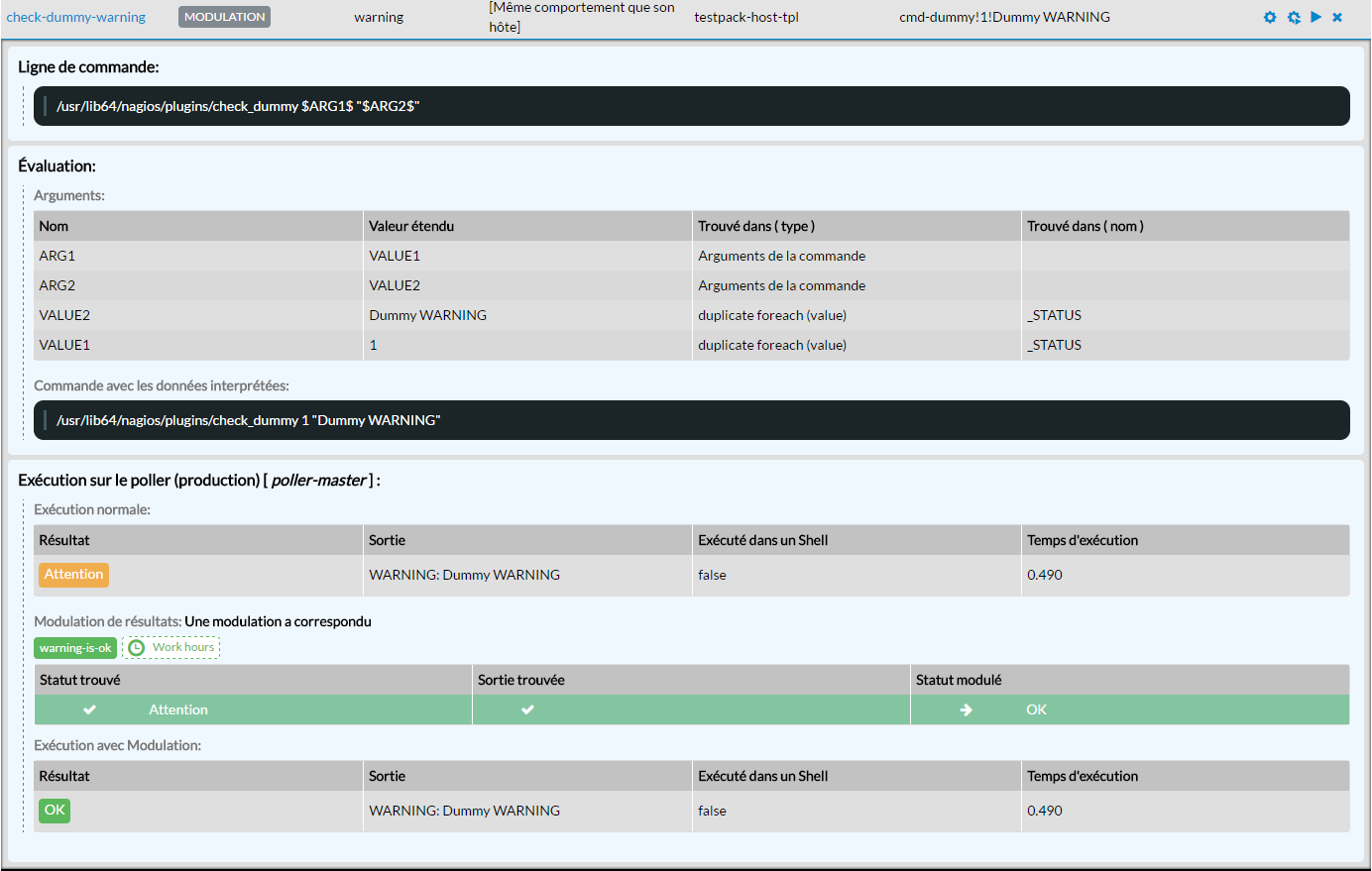The height and width of the screenshot is (871, 1372).
Task: Click the arrow icon under Statut modulé
Action: point(966,709)
